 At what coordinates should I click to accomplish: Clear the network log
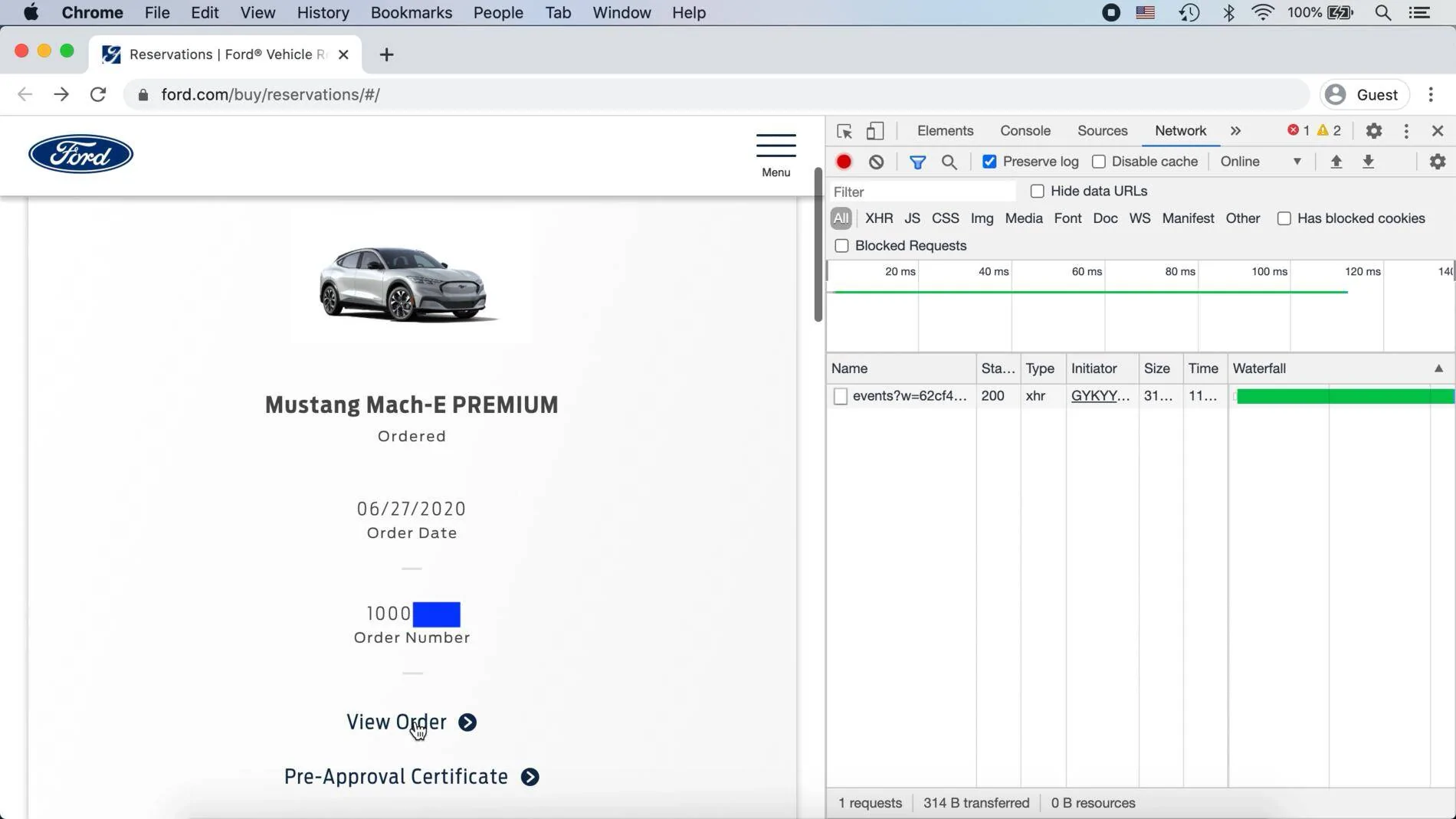point(877,162)
